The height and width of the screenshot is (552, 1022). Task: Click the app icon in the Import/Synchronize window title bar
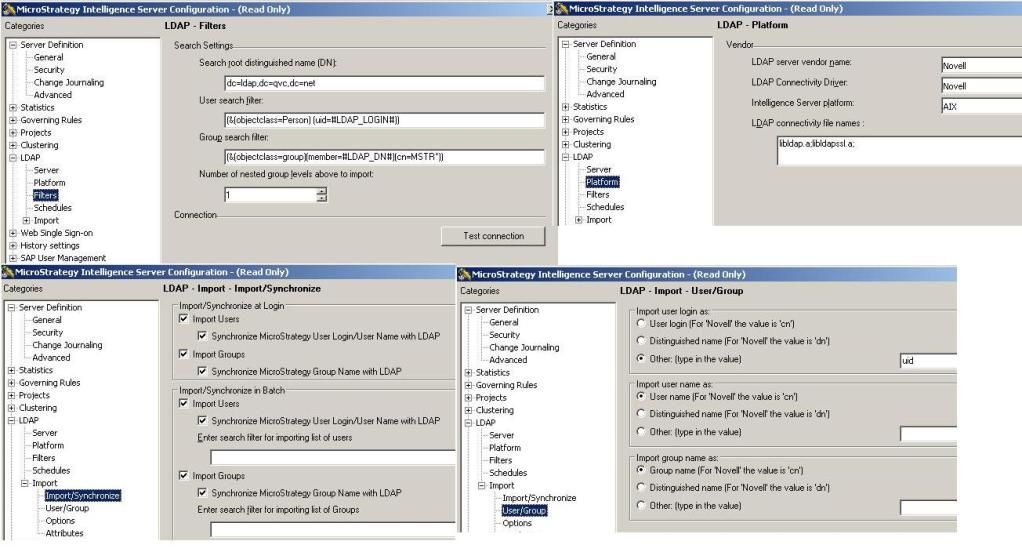click(7, 272)
